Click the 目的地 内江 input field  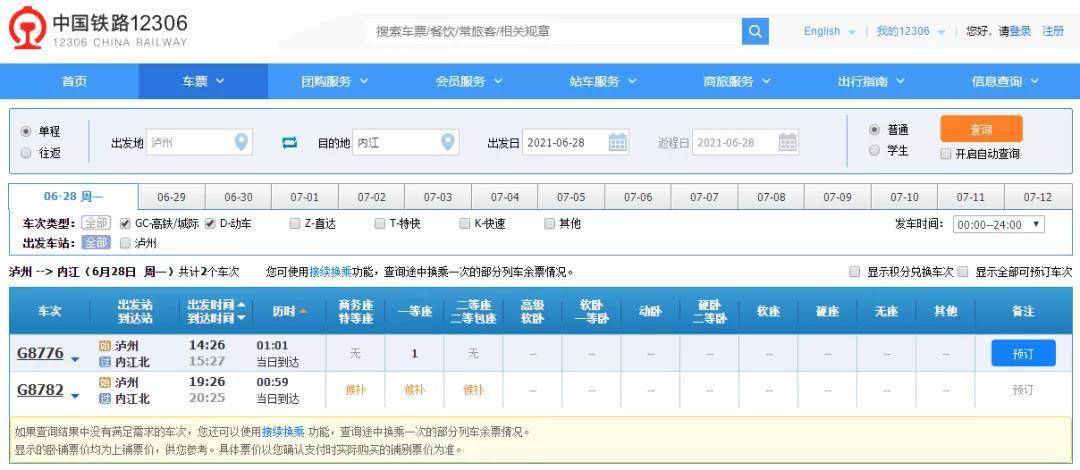click(x=406, y=143)
